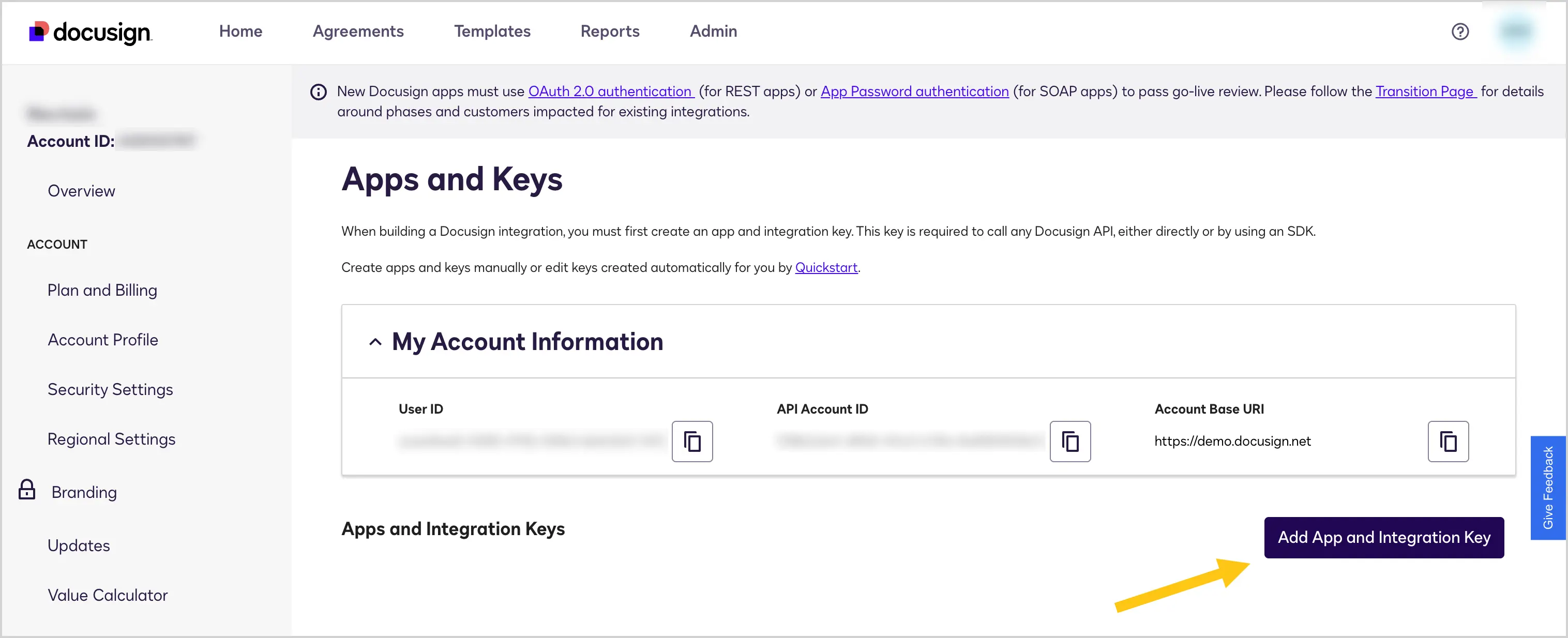Viewport: 1568px width, 638px height.
Task: Follow the App Password authentication link
Action: click(914, 92)
